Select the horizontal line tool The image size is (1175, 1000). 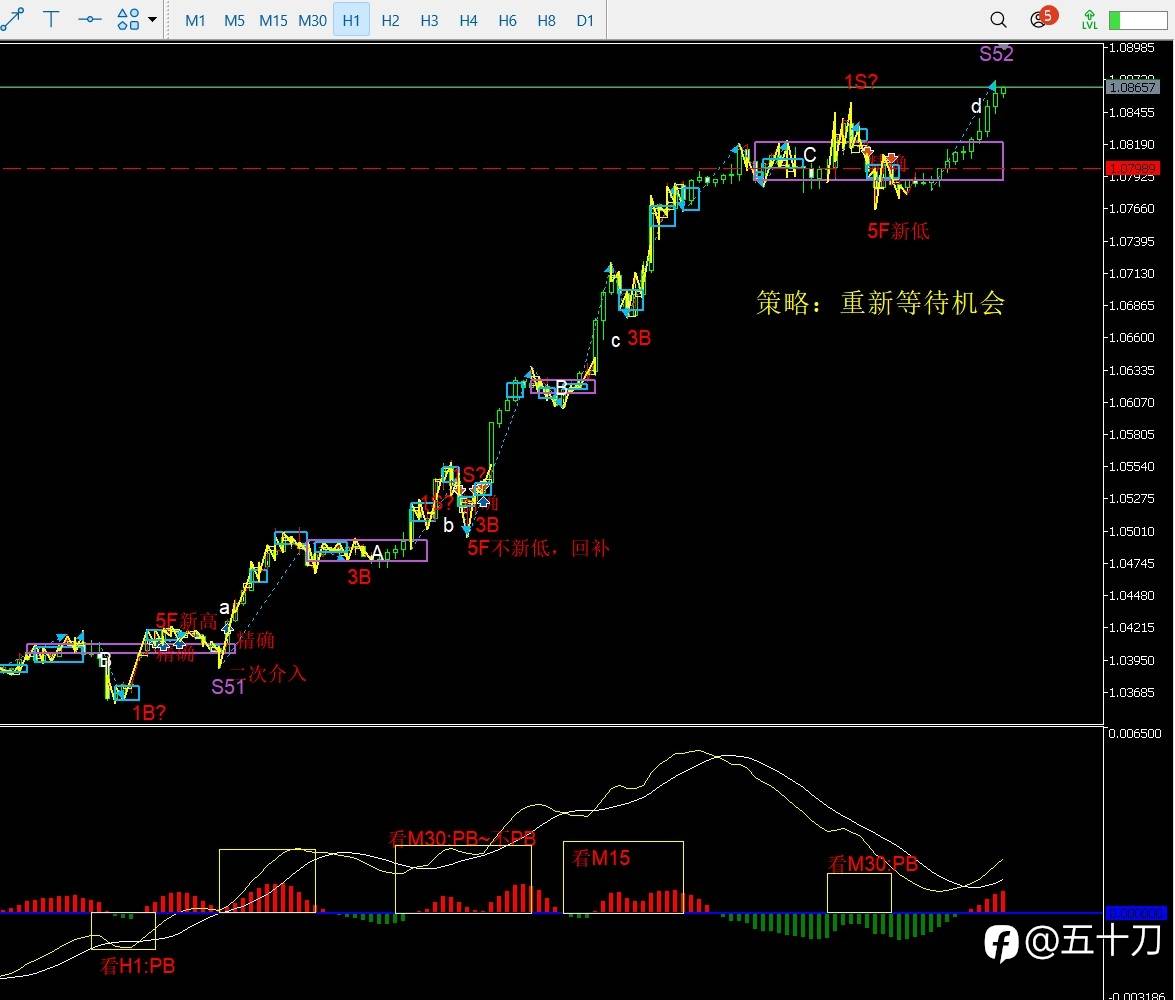[90, 19]
